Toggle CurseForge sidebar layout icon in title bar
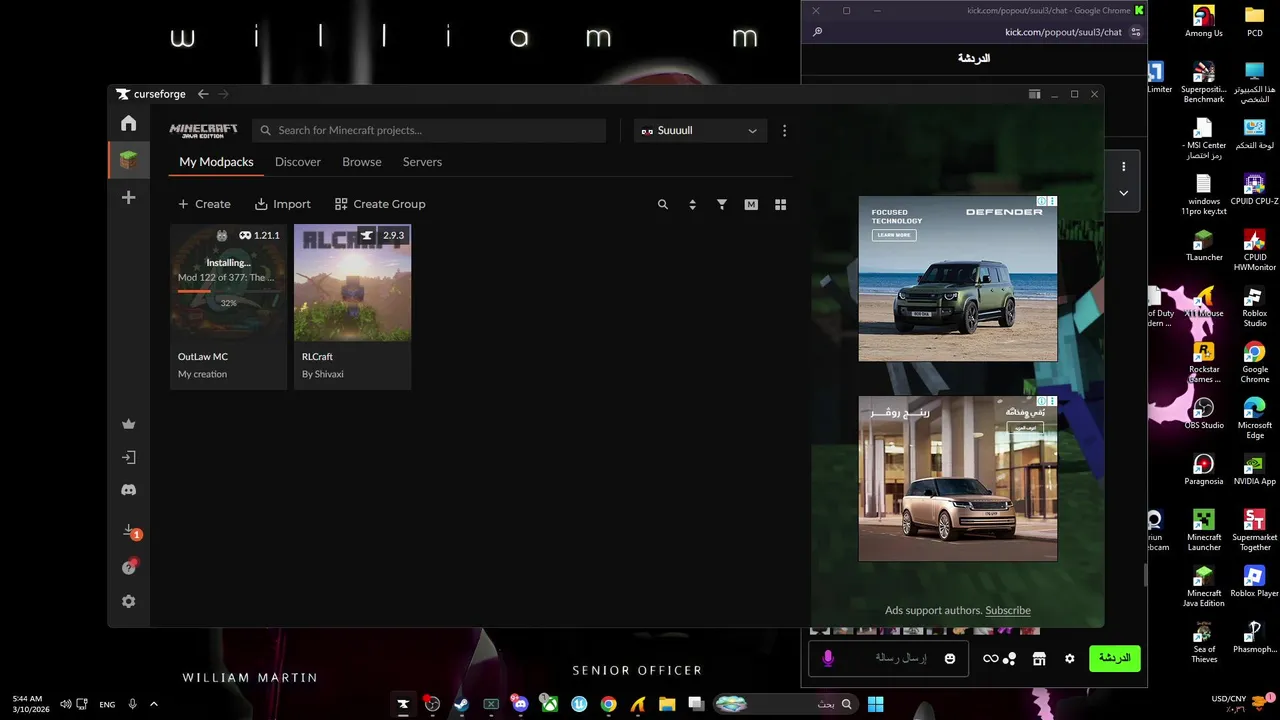 [1034, 94]
